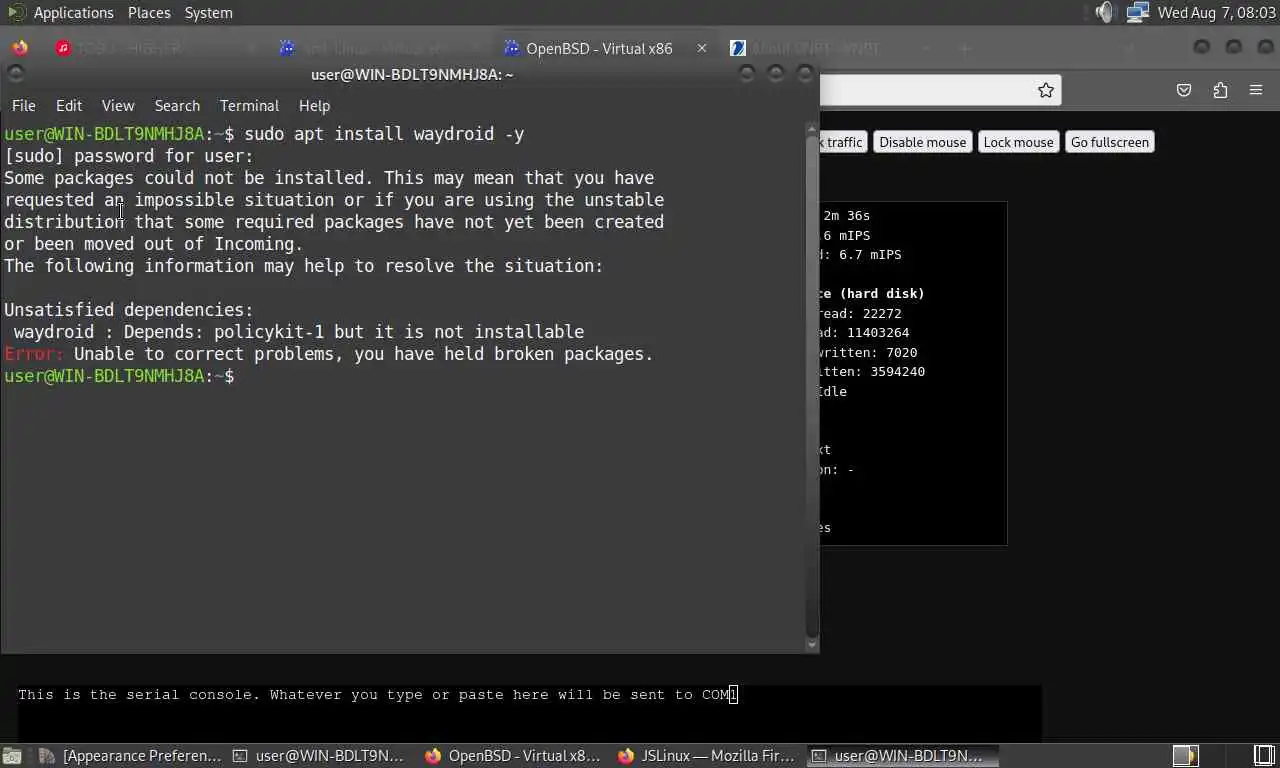Open the terminal View menu
Screen dimensions: 1280x768
(x=118, y=105)
